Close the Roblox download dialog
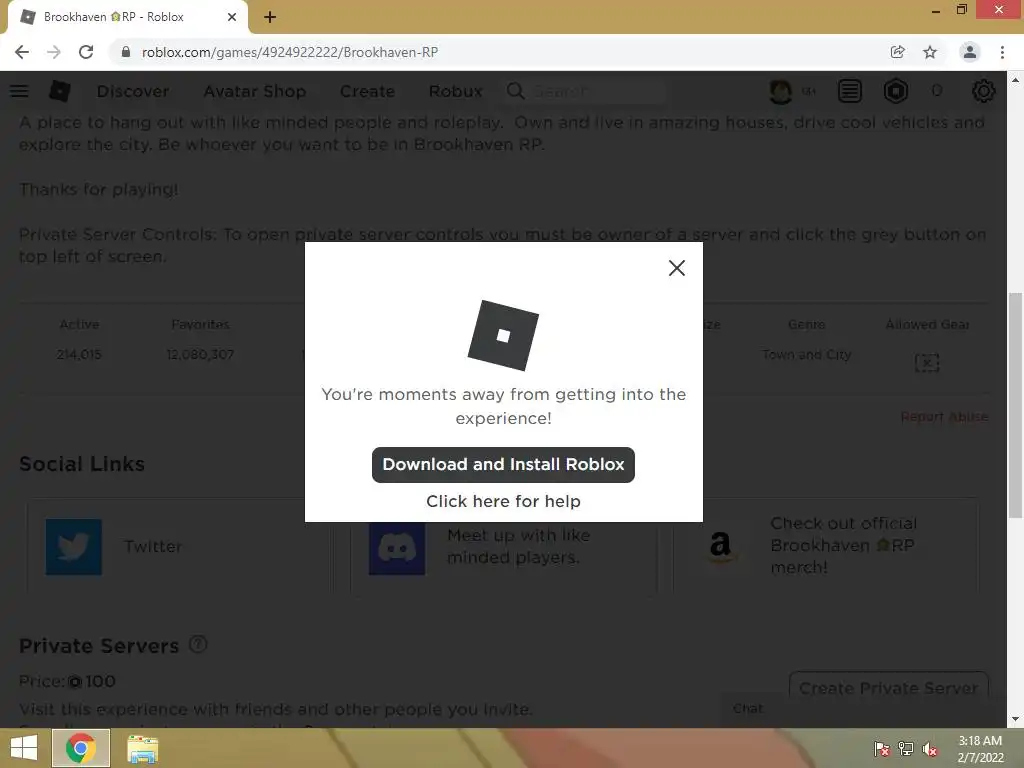The height and width of the screenshot is (768, 1024). (x=677, y=268)
